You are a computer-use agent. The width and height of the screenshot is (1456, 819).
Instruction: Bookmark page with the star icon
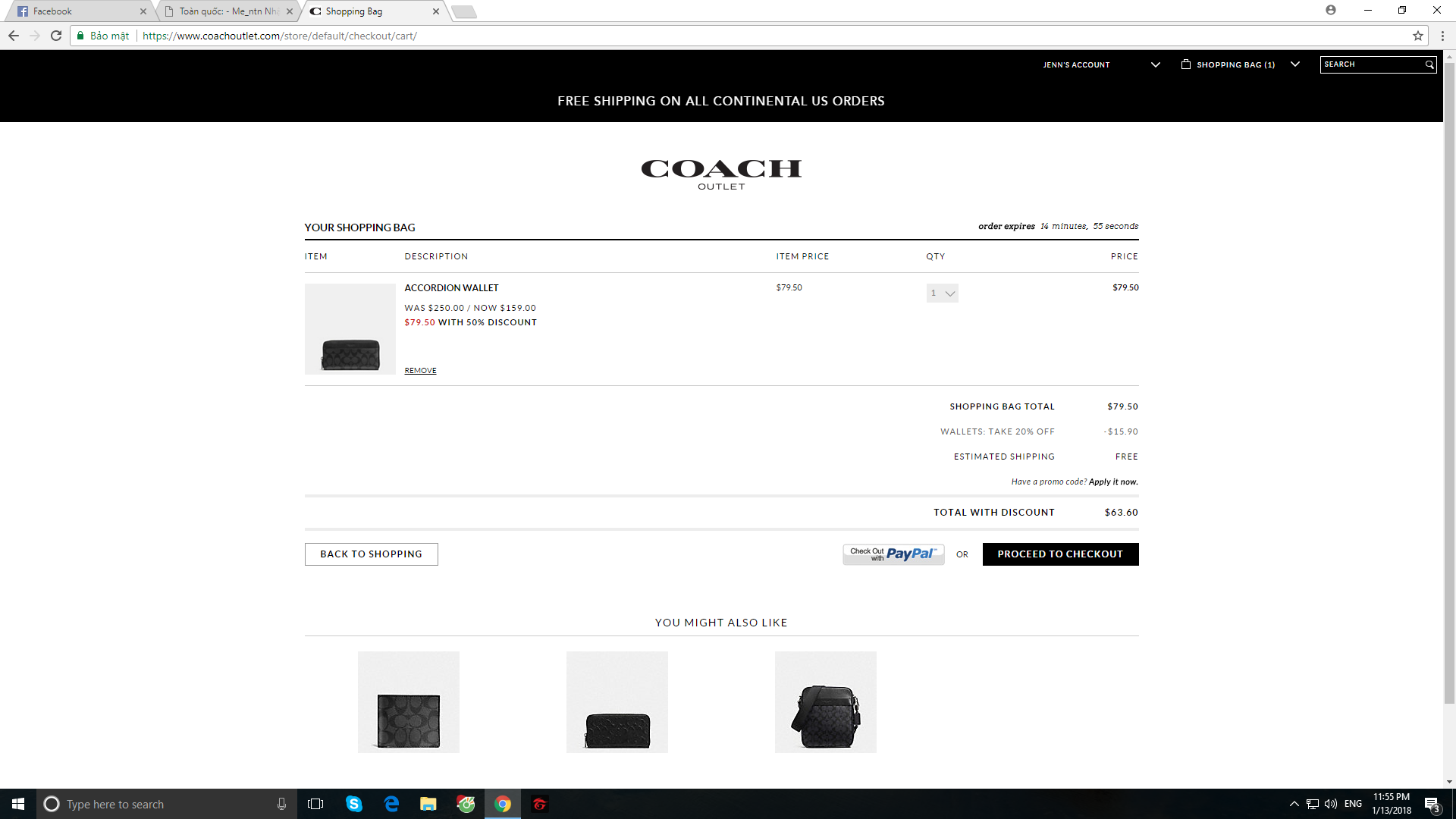click(x=1417, y=36)
